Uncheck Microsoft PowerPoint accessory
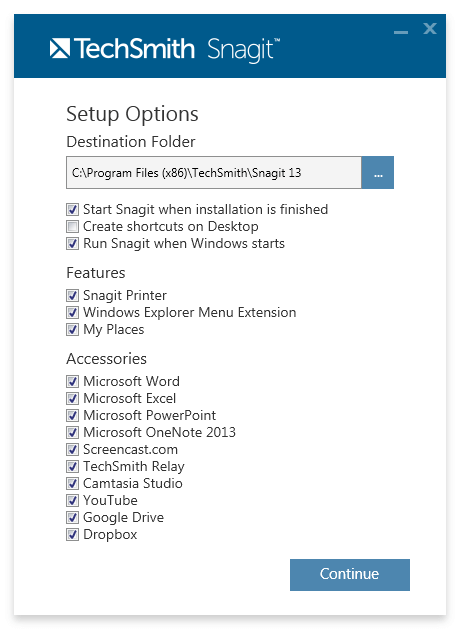Viewport: 460px width, 629px height. point(73,415)
